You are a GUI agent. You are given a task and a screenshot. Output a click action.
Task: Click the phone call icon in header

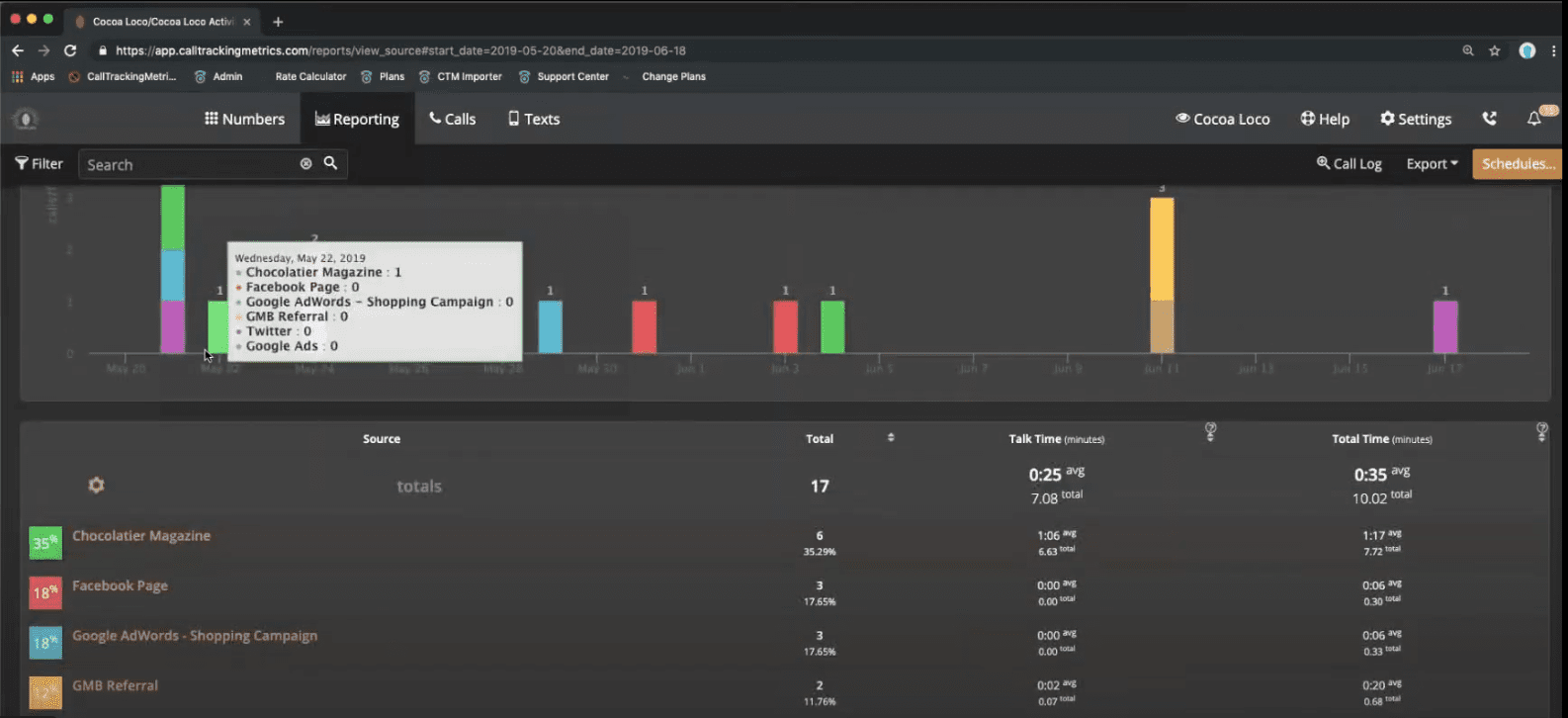tap(1489, 119)
